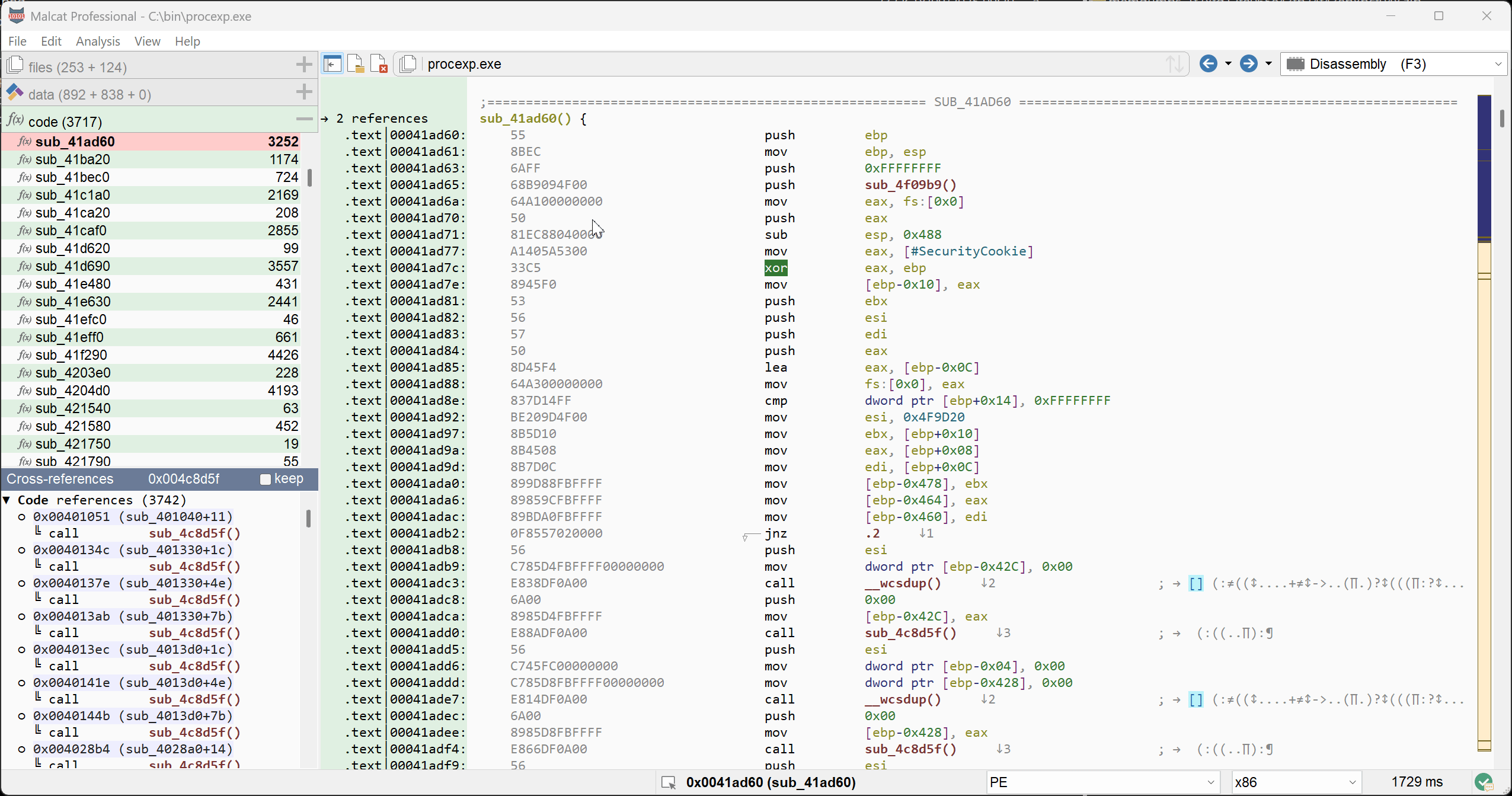1512x796 pixels.
Task: Open the Analysis menu
Action: [x=98, y=41]
